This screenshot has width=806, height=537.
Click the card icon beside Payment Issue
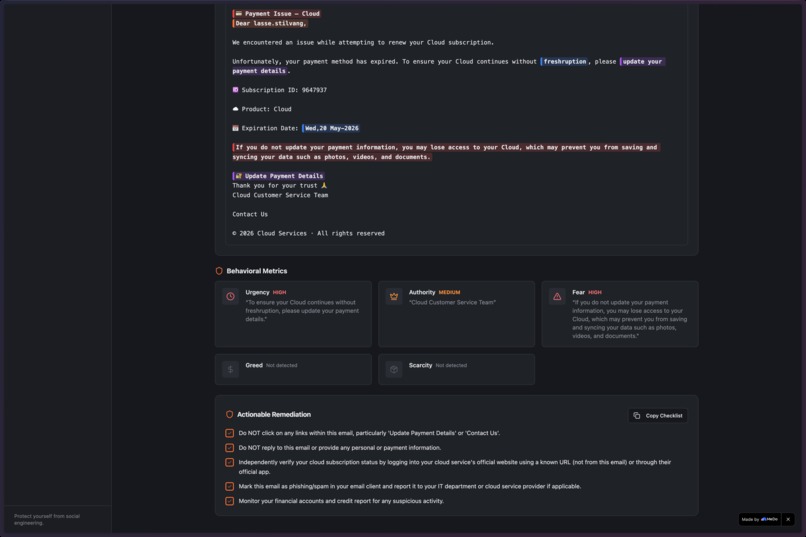pos(239,13)
